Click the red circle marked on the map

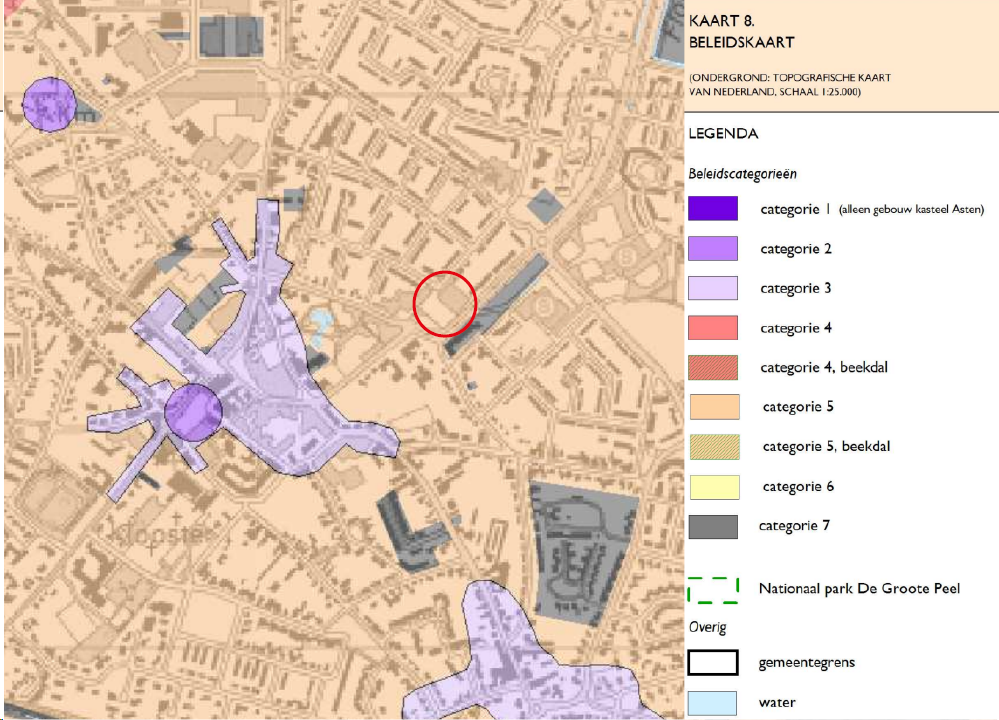click(x=445, y=304)
